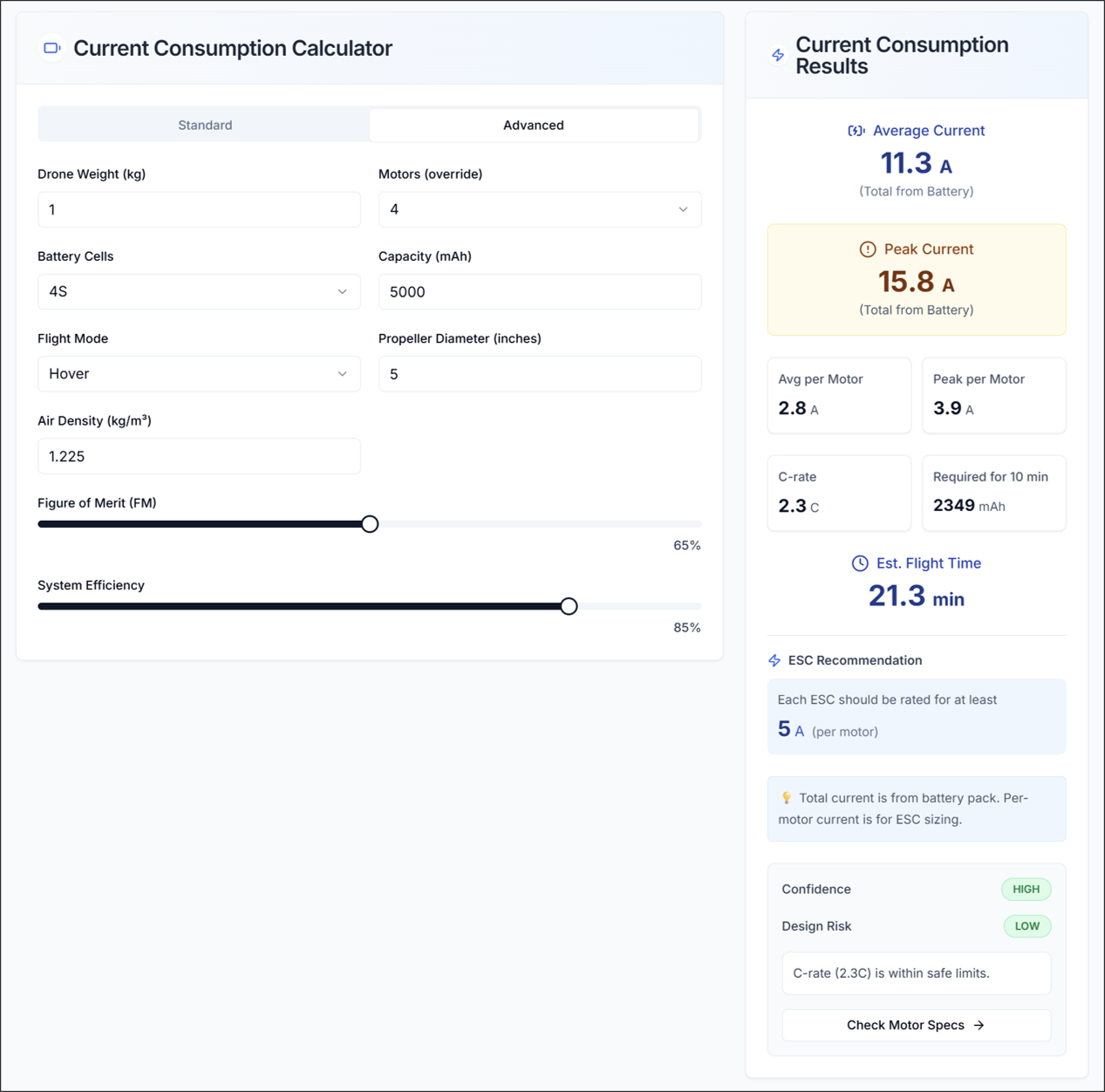Click the warning icon beside Peak Current
Image resolution: width=1105 pixels, height=1092 pixels.
[x=868, y=249]
